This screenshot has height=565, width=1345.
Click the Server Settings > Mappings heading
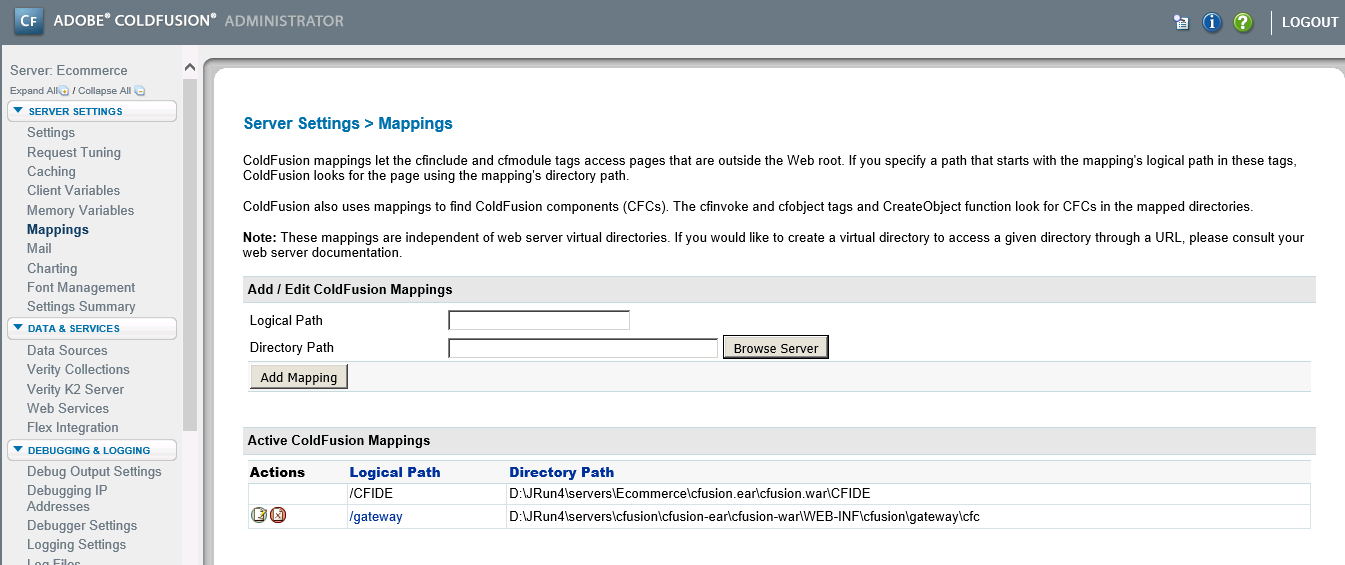click(348, 124)
